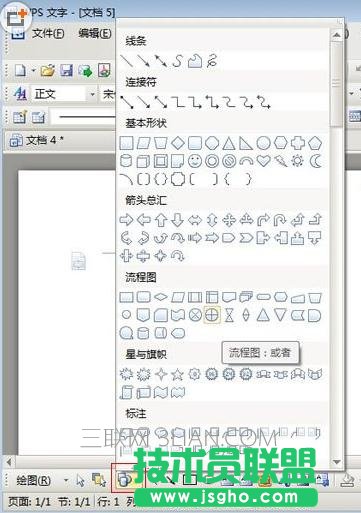Viewport: 361px width, 513px height.
Task: Select the double arrow line shape
Action: click(161, 61)
